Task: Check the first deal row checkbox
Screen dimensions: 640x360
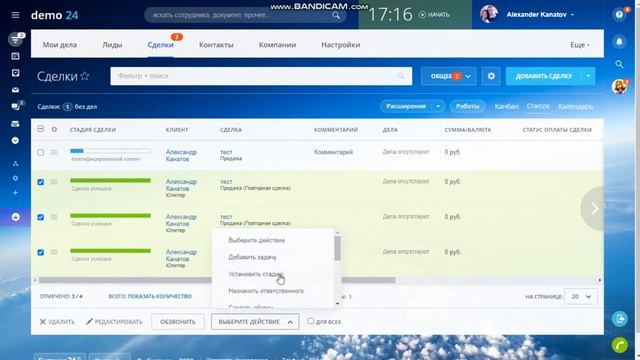Action: pyautogui.click(x=40, y=153)
